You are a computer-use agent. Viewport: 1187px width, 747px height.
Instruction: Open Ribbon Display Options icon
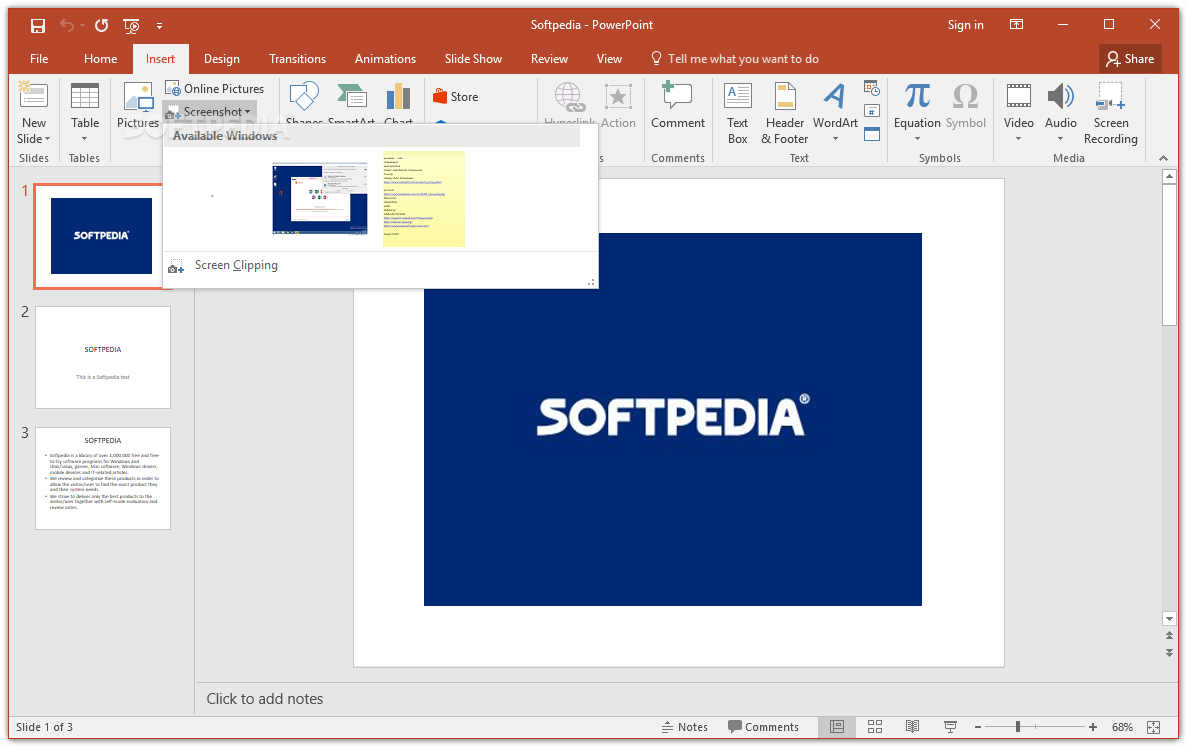coord(1017,25)
